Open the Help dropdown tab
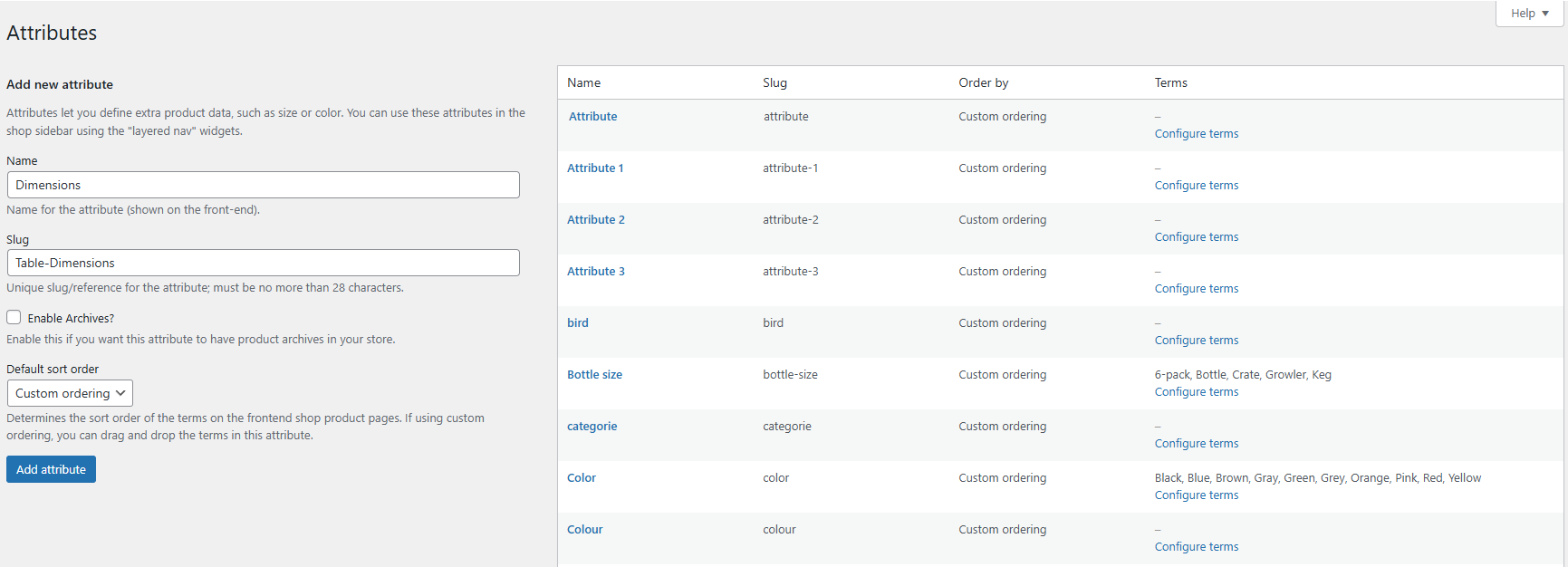Viewport: 1568px width, 567px height. [1529, 14]
